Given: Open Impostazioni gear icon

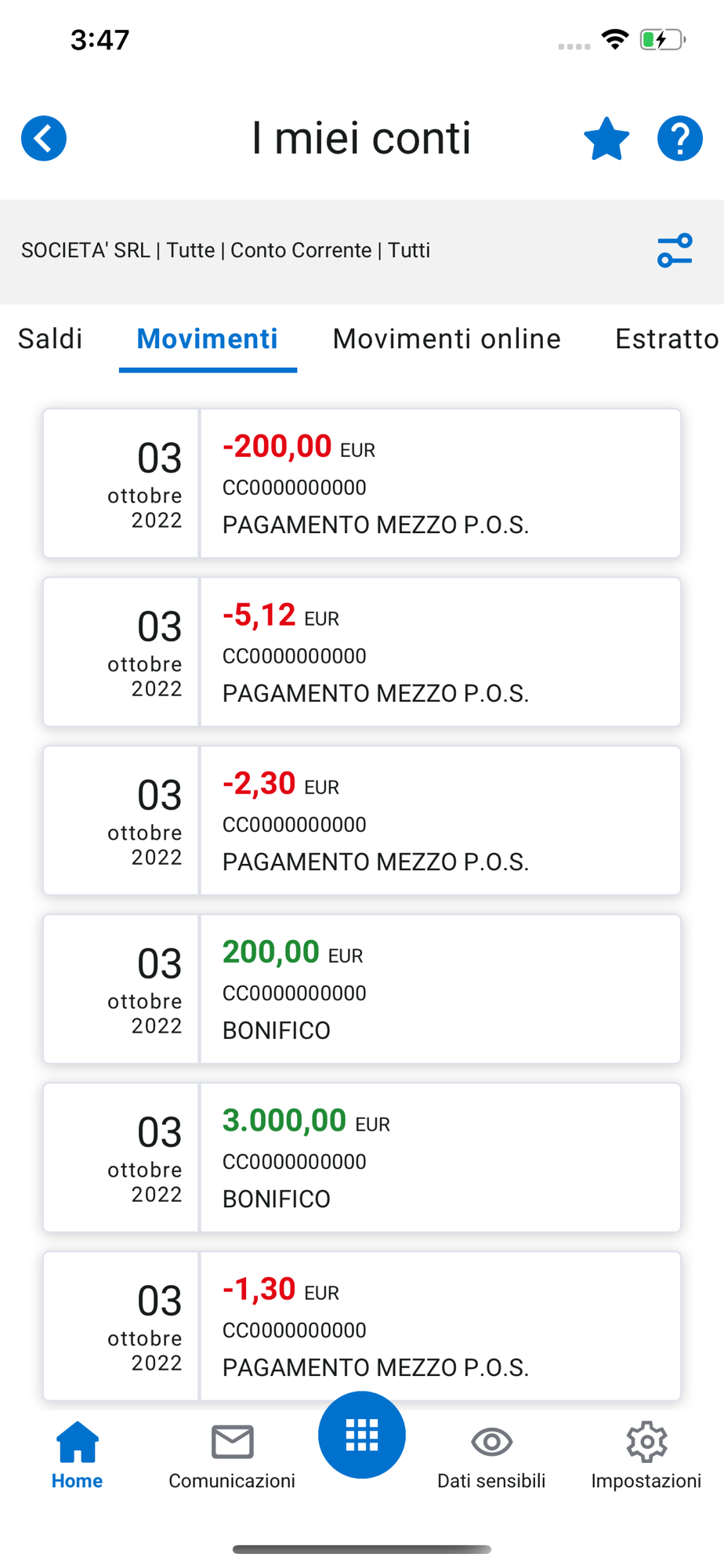Looking at the screenshot, I should (x=646, y=1455).
